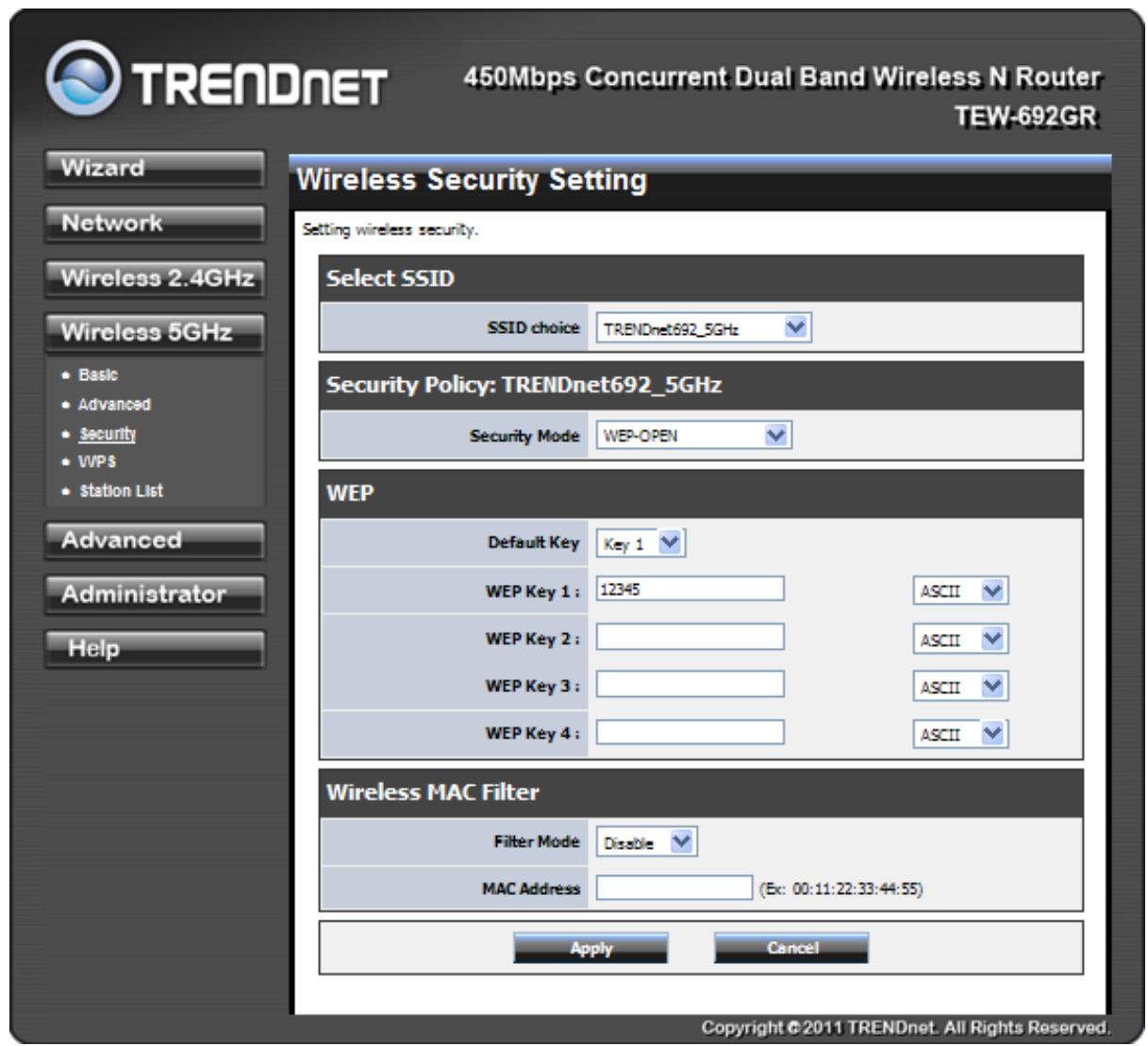The image size is (1148, 1046).
Task: Expand the Default Key dropdown
Action: [641, 543]
